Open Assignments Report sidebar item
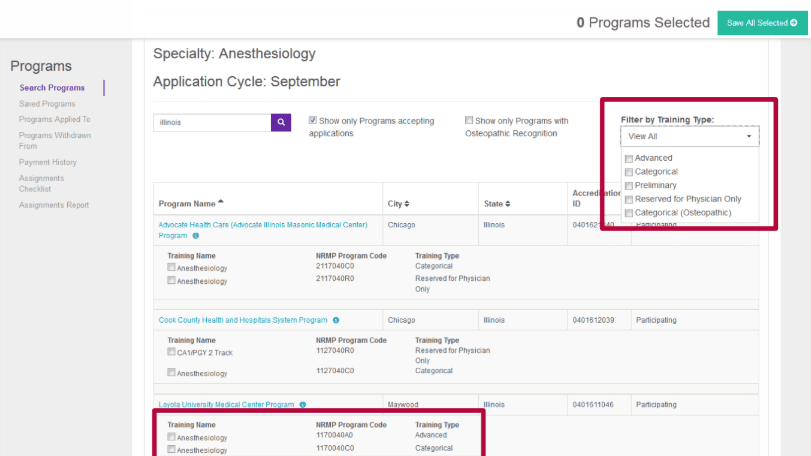 click(x=54, y=205)
